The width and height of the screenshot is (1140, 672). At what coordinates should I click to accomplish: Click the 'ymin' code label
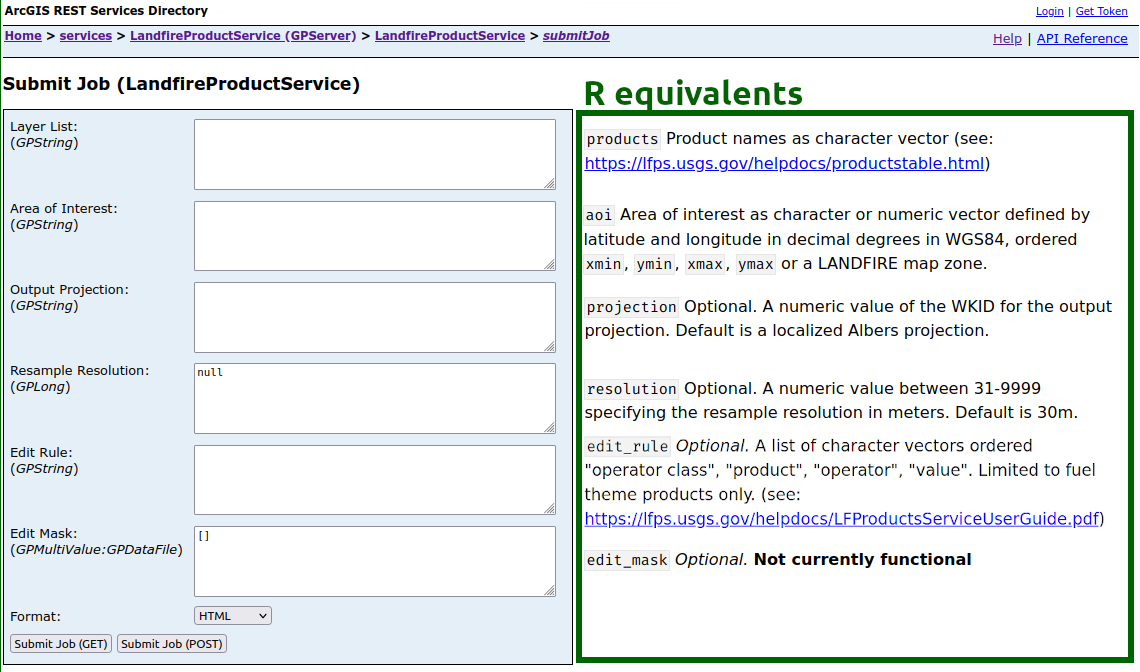[x=654, y=264]
